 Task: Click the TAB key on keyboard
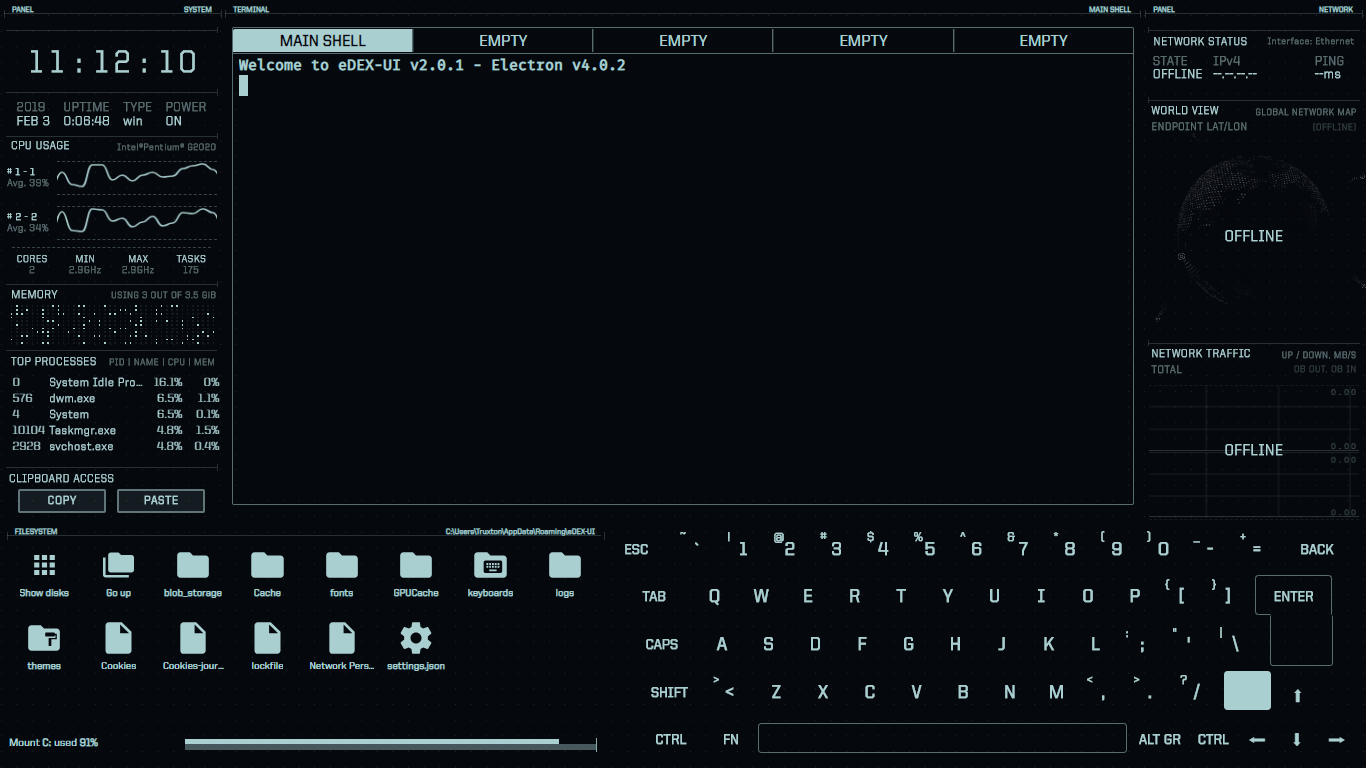[x=654, y=596]
